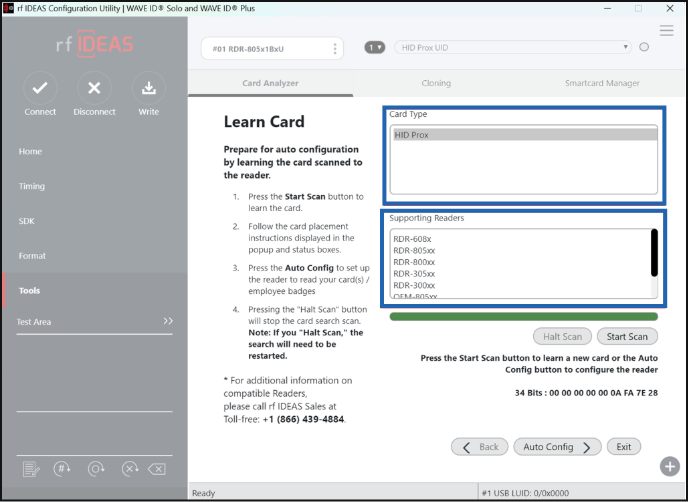Close the Configuration Utility window
The height and width of the screenshot is (502, 688).
click(670, 8)
